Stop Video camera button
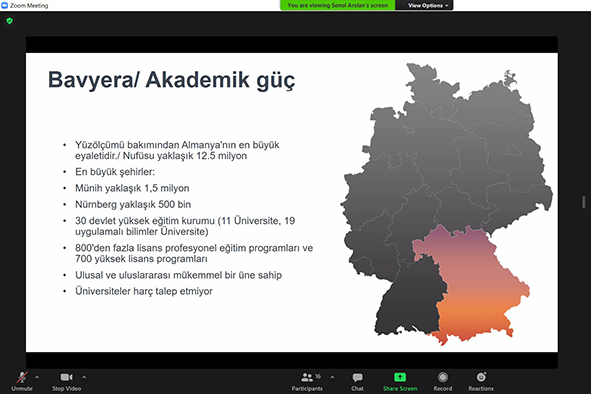Image resolution: width=591 pixels, height=394 pixels. [x=67, y=381]
